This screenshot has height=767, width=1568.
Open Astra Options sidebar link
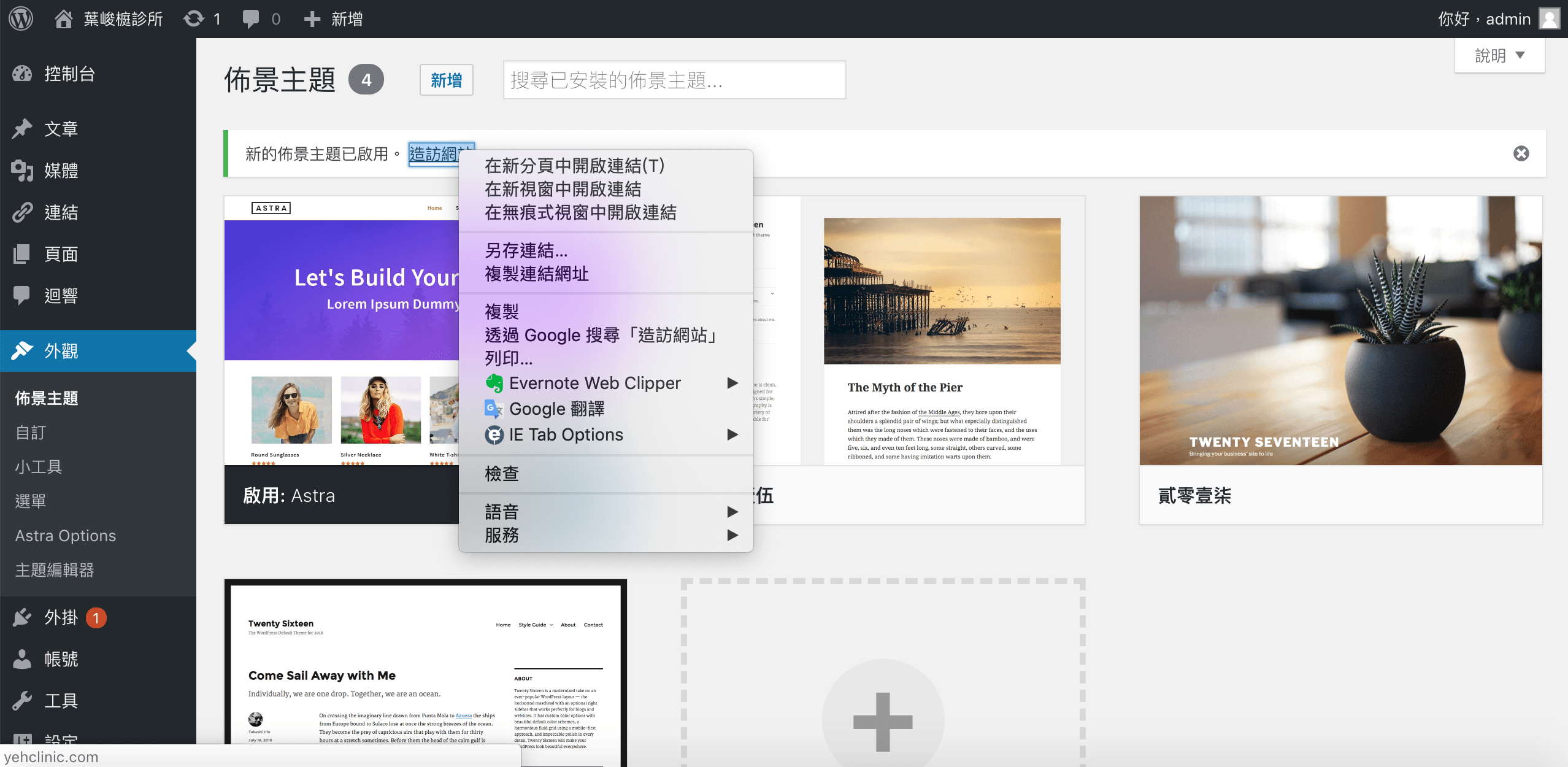coord(66,536)
